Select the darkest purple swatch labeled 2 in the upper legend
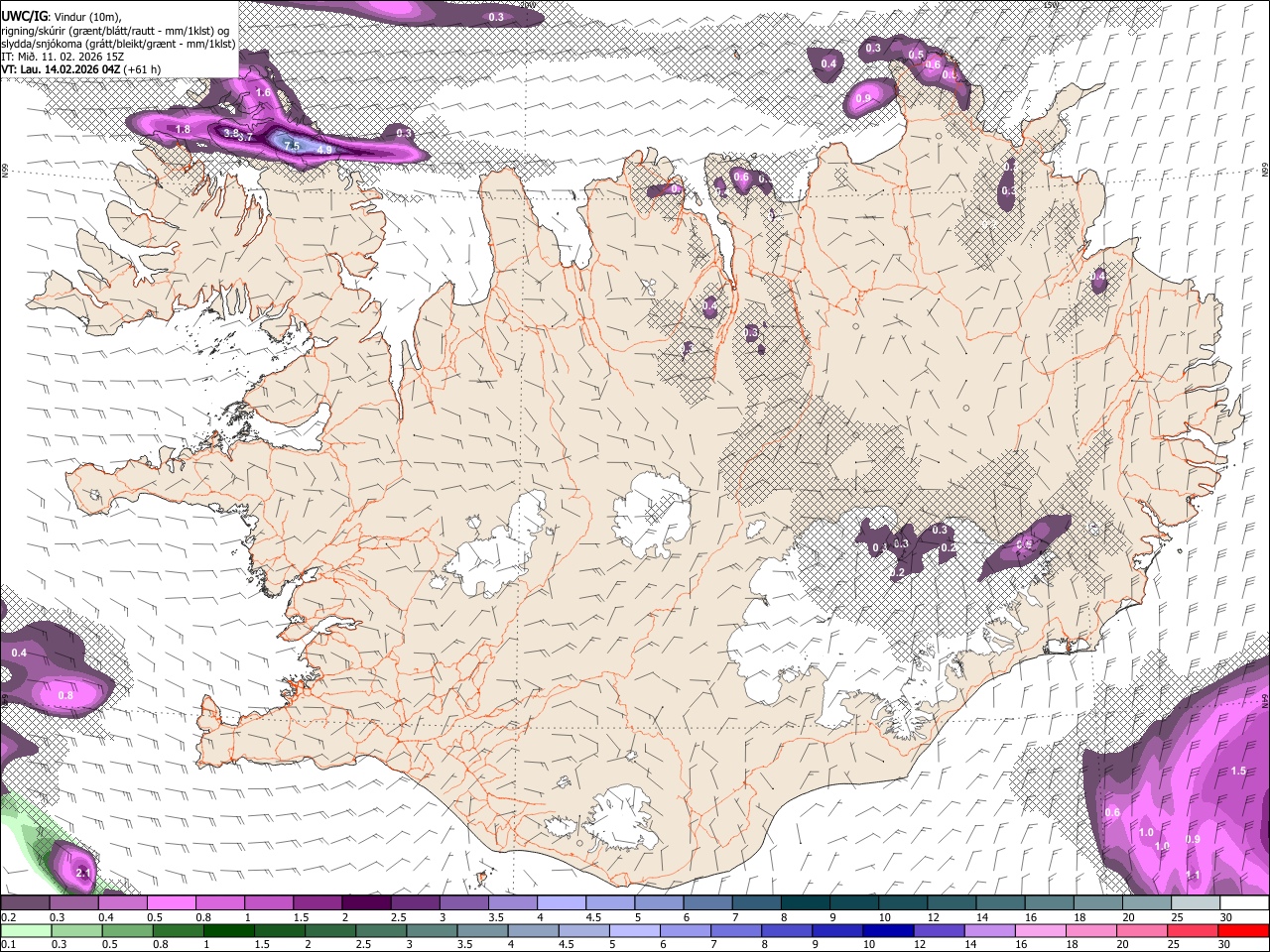Screen dimensions: 1270x952 (365, 903)
